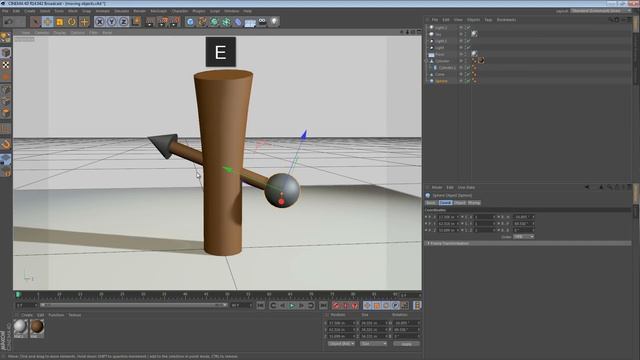Open the Tags menu in Object Manager
Viewport: 640px width, 360px height.
pyautogui.click(x=488, y=20)
